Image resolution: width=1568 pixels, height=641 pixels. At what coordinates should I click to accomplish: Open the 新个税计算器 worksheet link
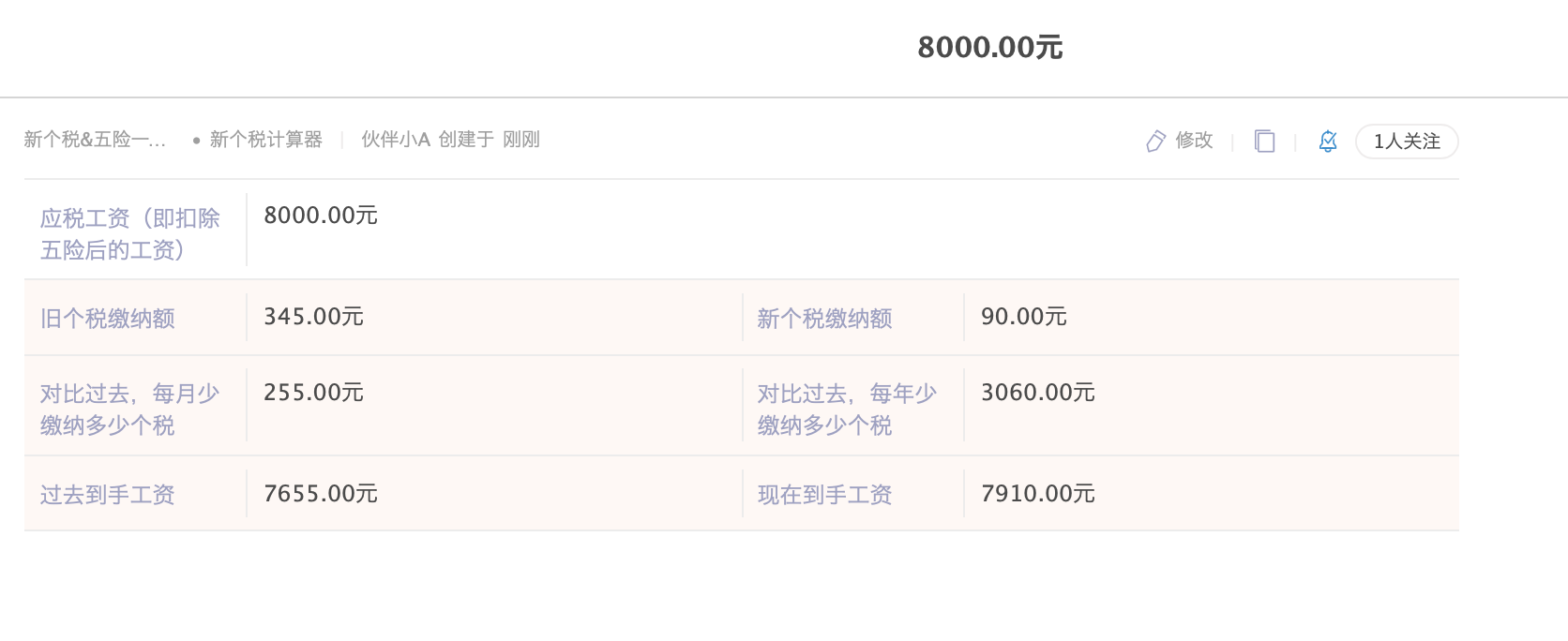[x=266, y=140]
